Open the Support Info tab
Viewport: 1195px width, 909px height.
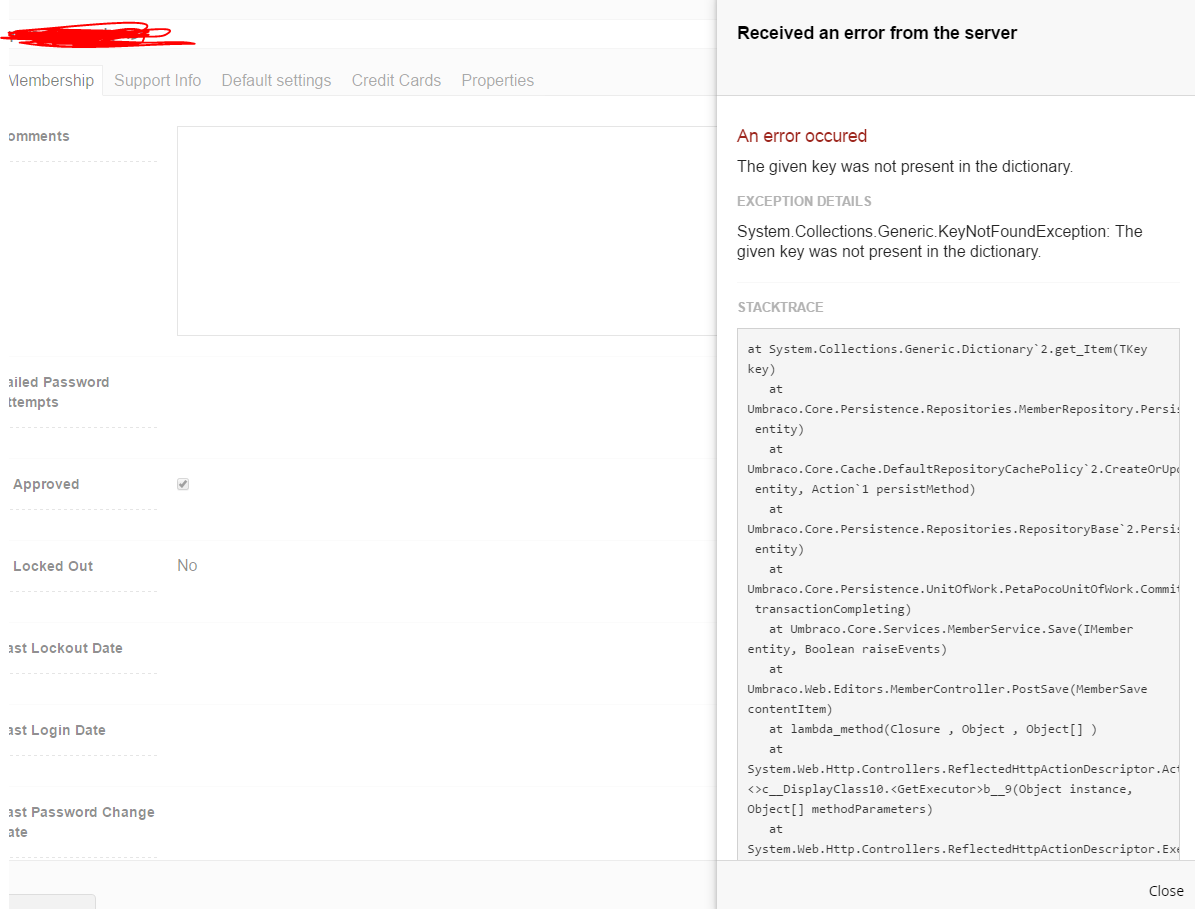coord(157,81)
